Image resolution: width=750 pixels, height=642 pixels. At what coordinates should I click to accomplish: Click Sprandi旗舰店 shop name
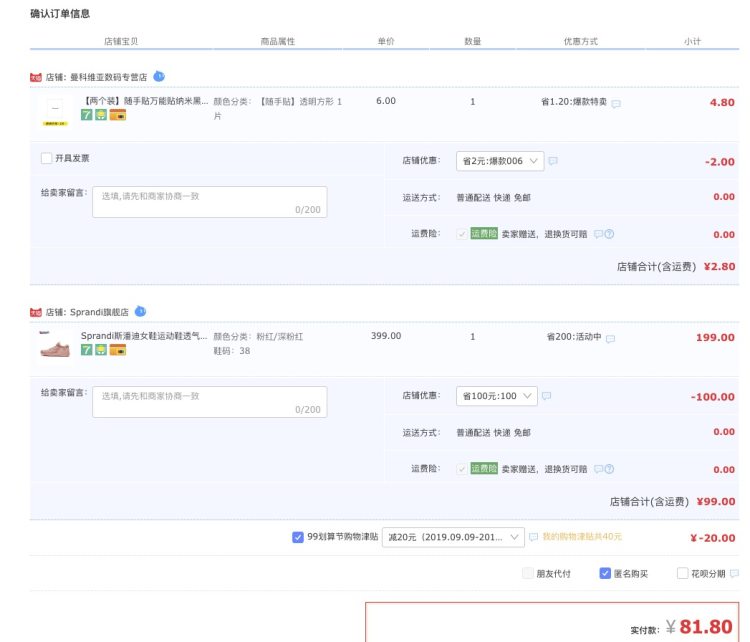[99, 312]
